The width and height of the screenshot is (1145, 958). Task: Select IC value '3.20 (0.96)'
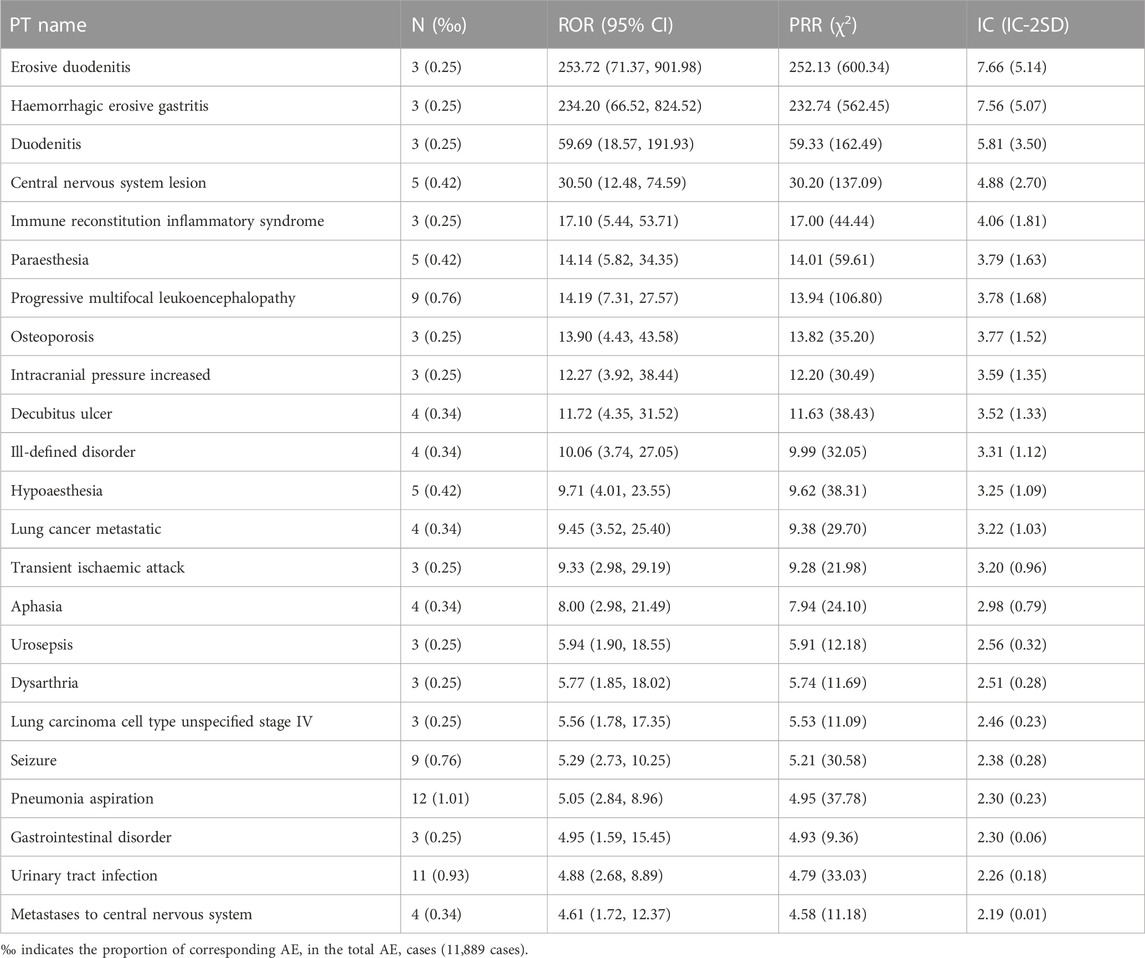[x=1011, y=568]
